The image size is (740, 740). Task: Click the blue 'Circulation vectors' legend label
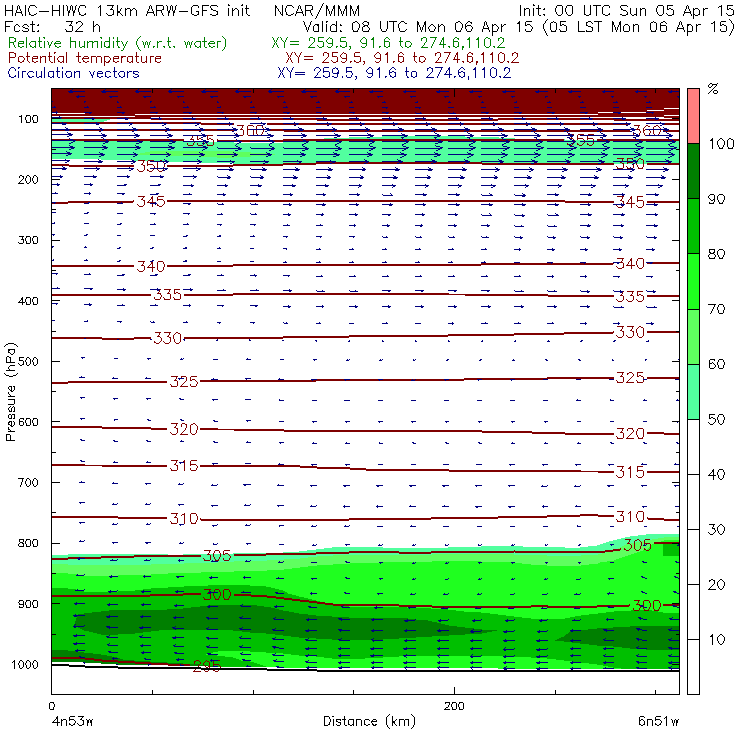(x=74, y=73)
